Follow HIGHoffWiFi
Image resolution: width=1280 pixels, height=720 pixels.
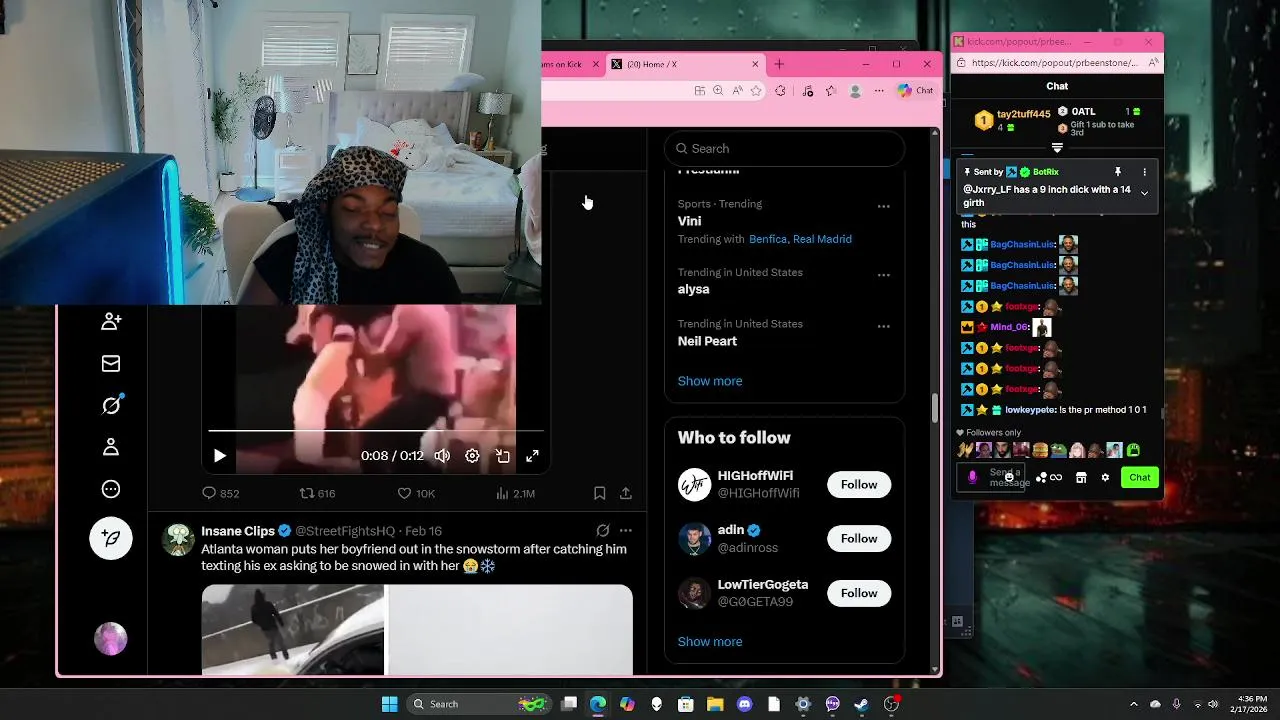(858, 484)
